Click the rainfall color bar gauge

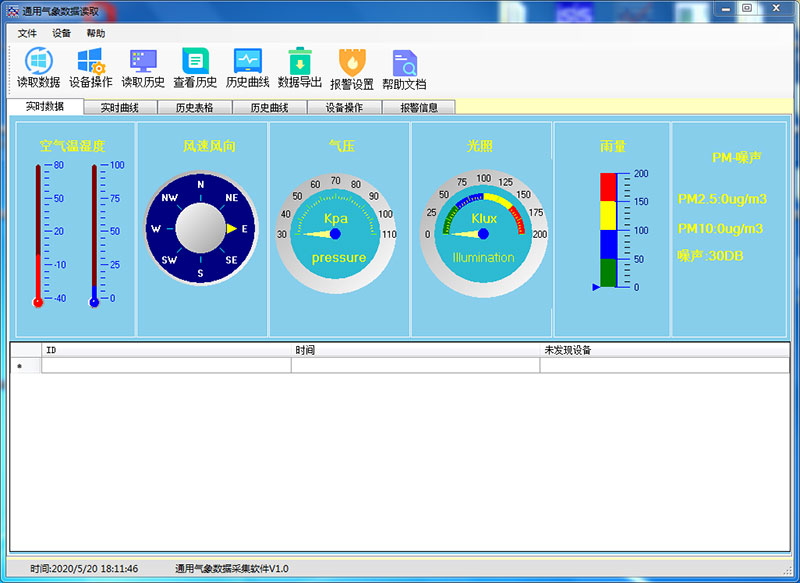coord(608,230)
